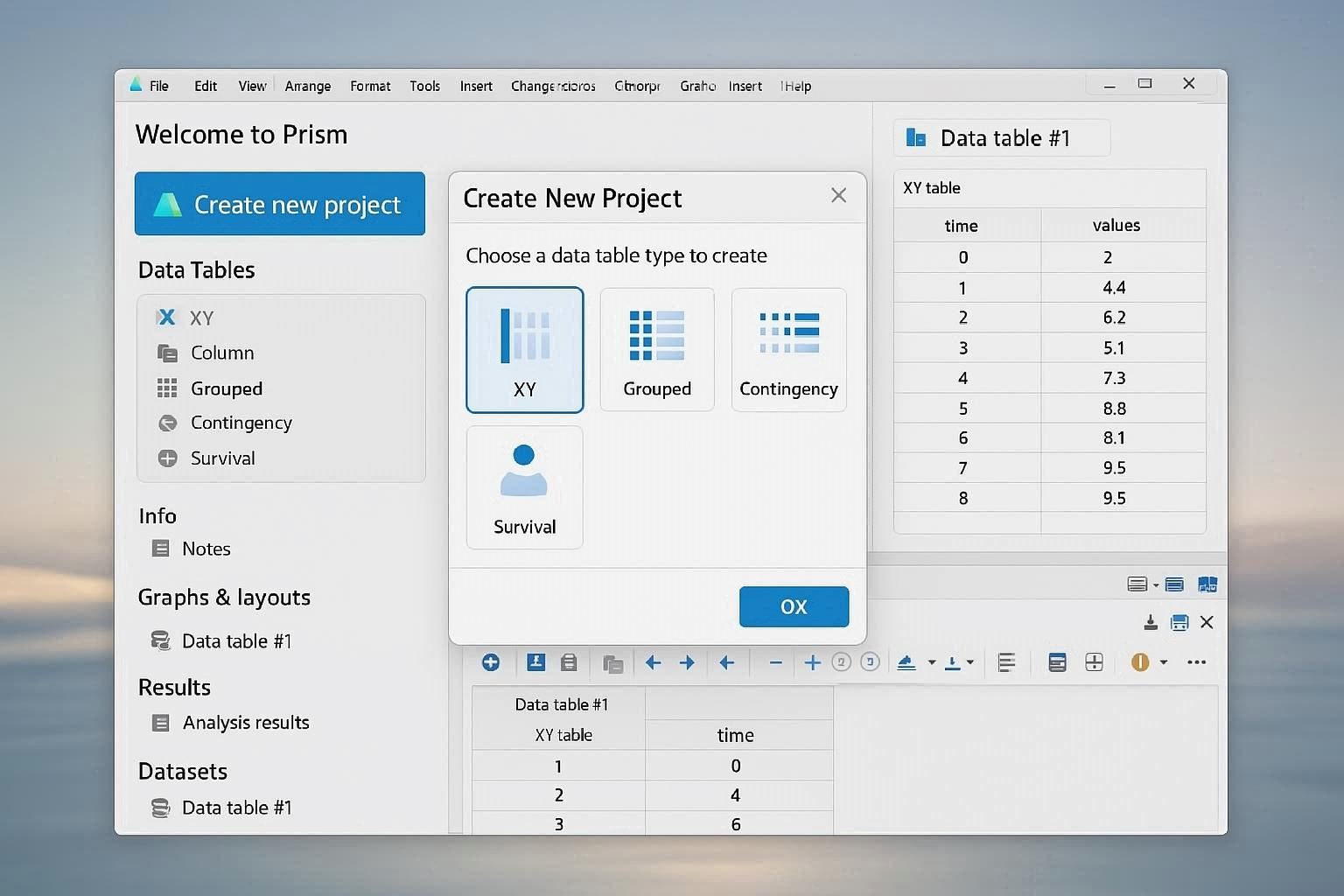The image size is (1344, 896).
Task: Open the Tools menu
Action: tap(424, 86)
